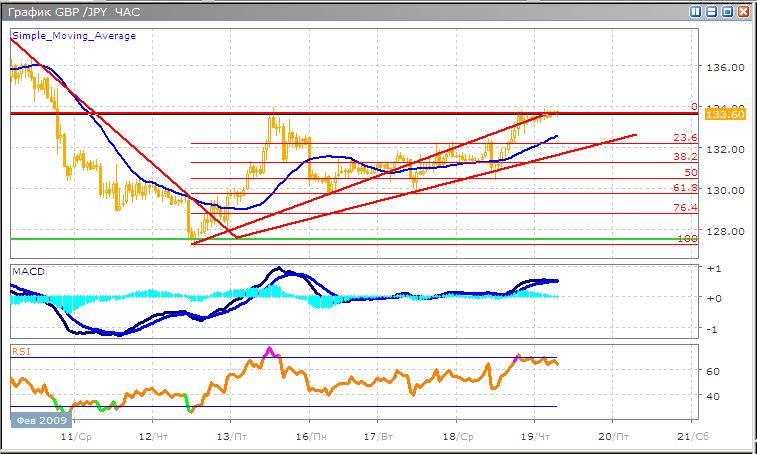Screen dimensions: 757x454
Task: Maximize the GBP/JPY chart window
Action: [725, 12]
